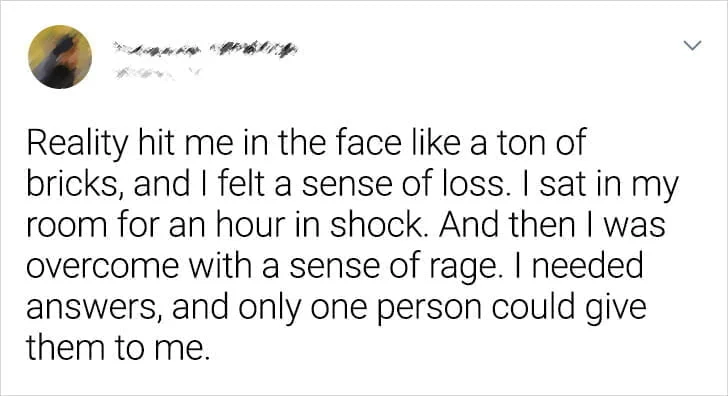
Task: Open the tweet options chevron menu
Action: coord(692,45)
